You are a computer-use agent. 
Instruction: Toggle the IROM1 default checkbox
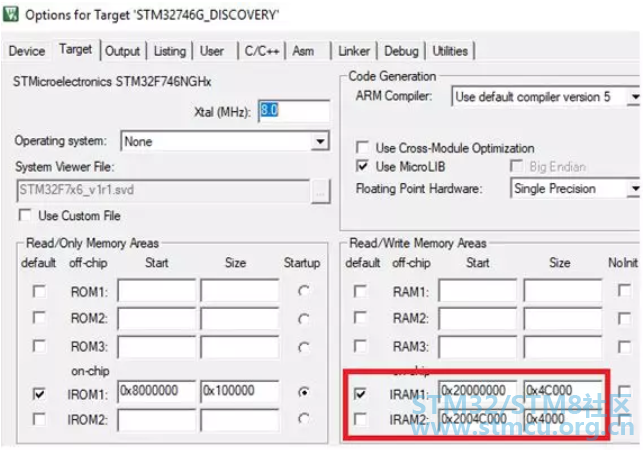(39, 394)
